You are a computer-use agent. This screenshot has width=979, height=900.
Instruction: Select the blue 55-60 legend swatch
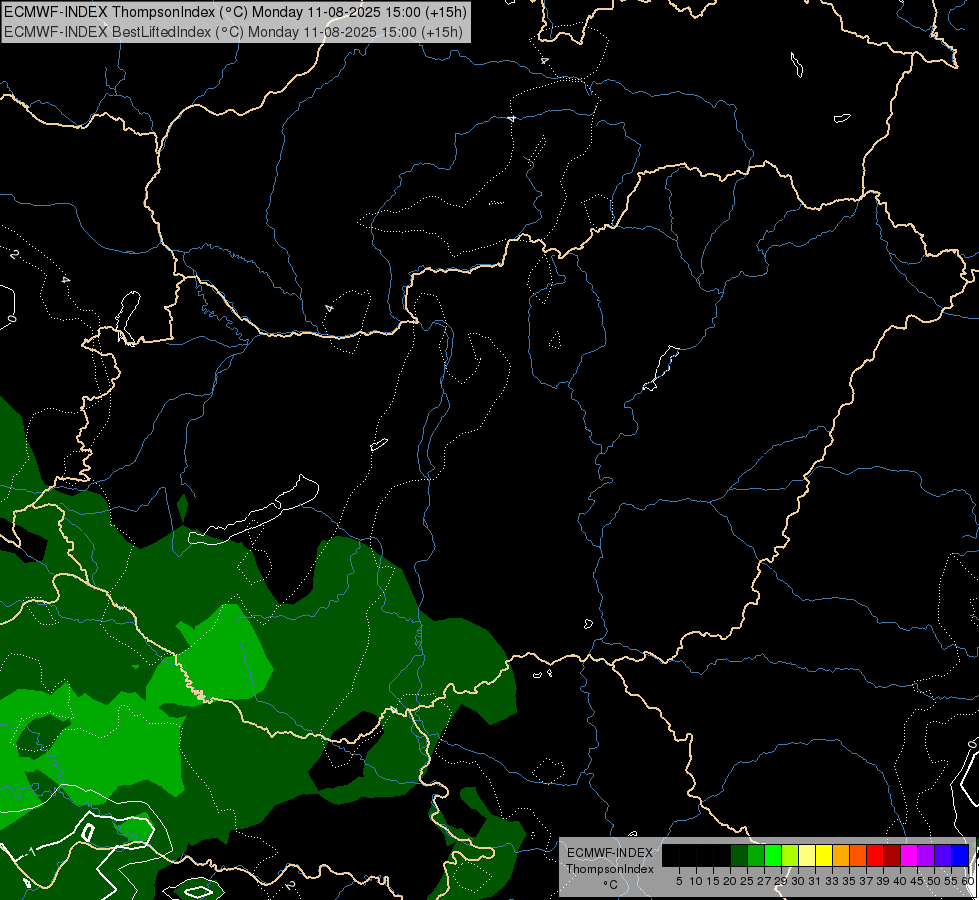pyautogui.click(x=960, y=856)
